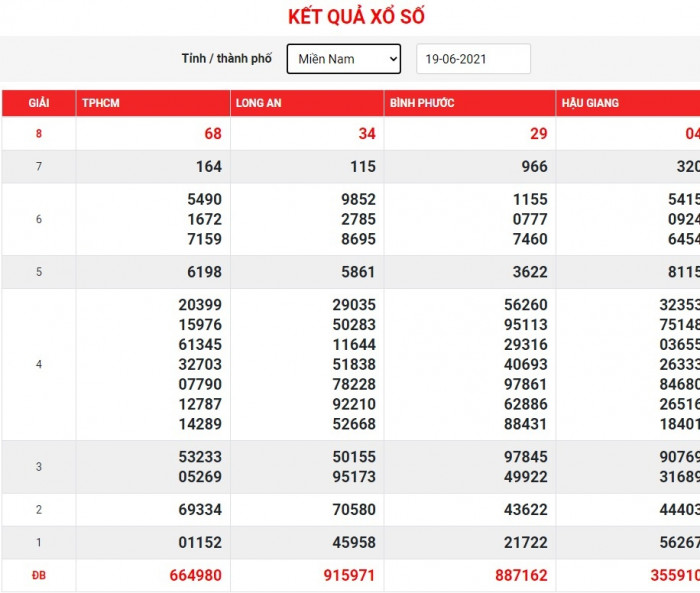Click the Tỉnh / thành phố label
The height and width of the screenshot is (593, 700).
[226, 59]
